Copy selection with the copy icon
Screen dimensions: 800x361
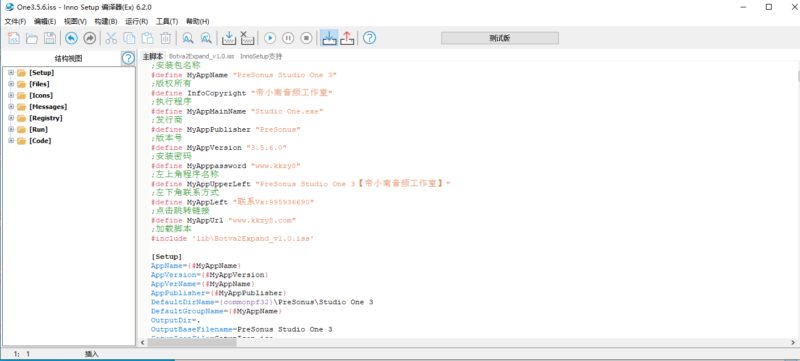click(130, 38)
